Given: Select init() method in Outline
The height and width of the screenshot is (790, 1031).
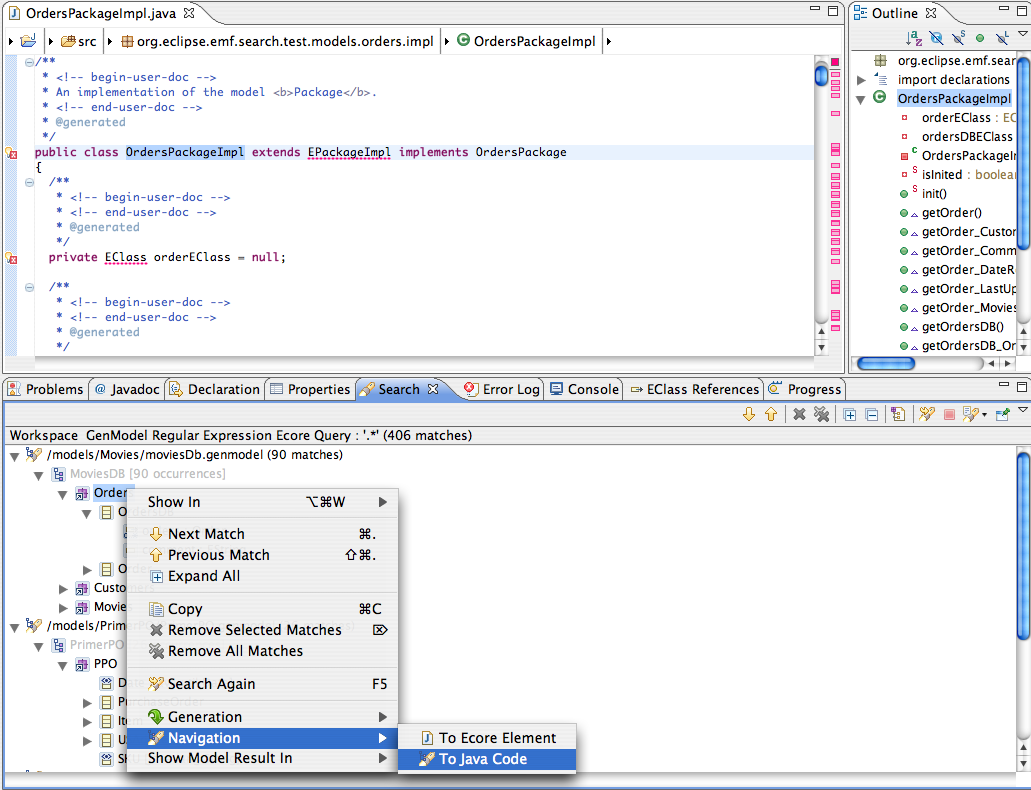Looking at the screenshot, I should 934,193.
